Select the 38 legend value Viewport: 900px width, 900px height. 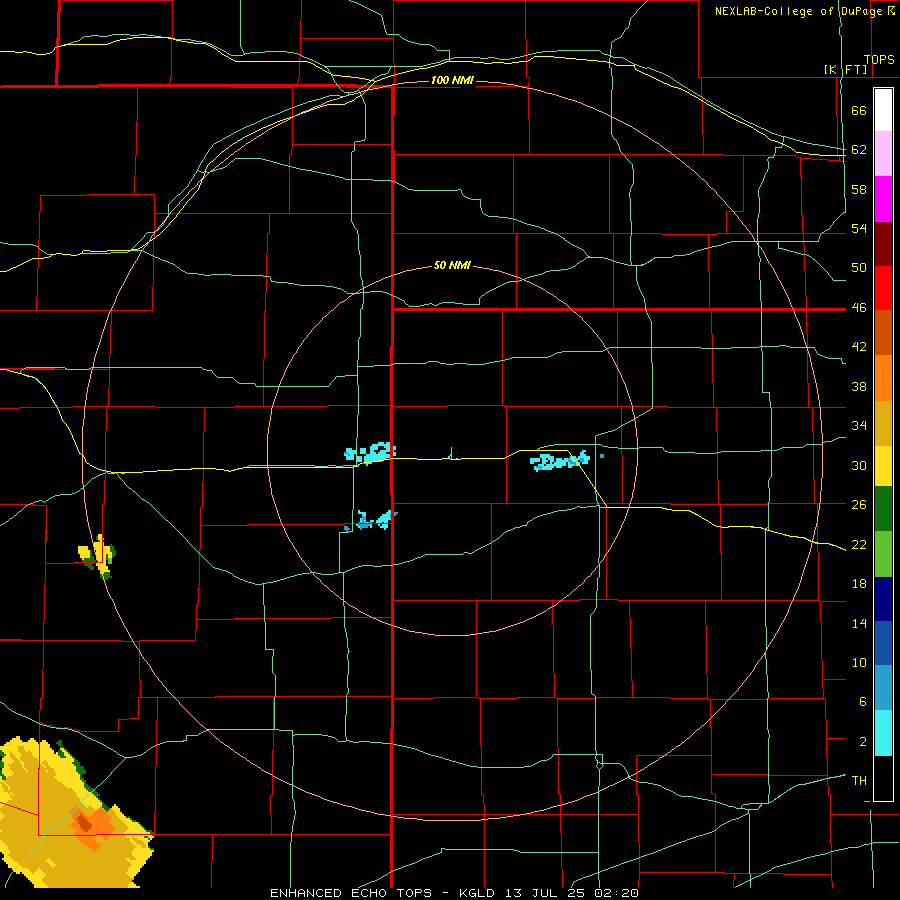point(859,386)
